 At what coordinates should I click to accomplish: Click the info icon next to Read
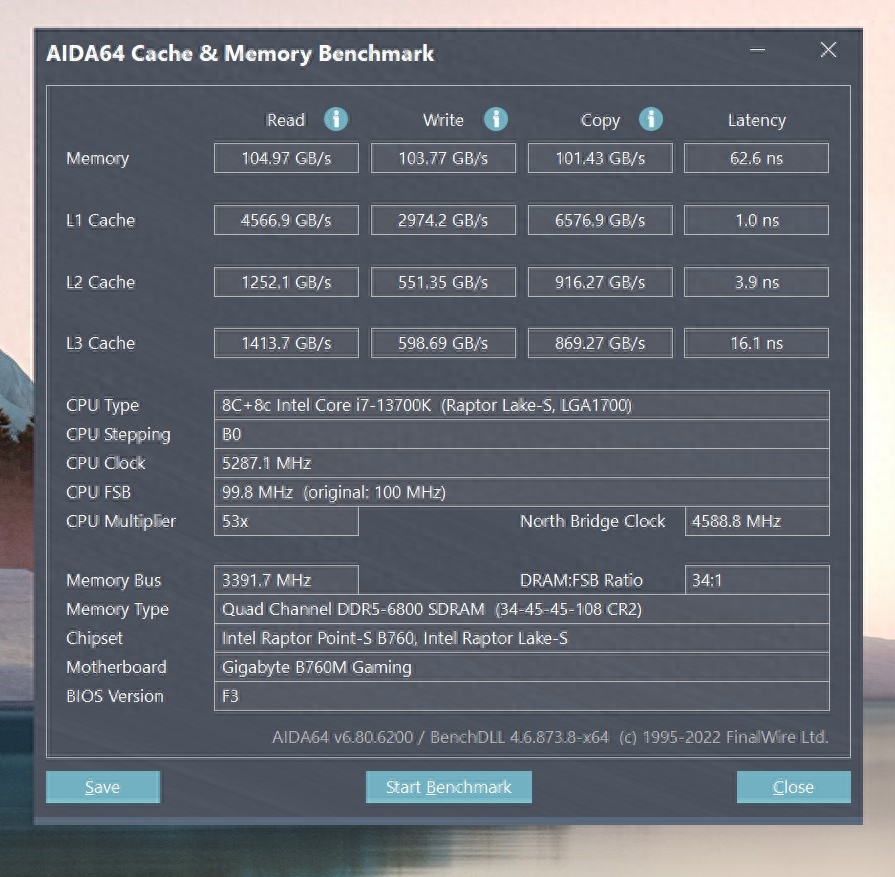click(336, 119)
